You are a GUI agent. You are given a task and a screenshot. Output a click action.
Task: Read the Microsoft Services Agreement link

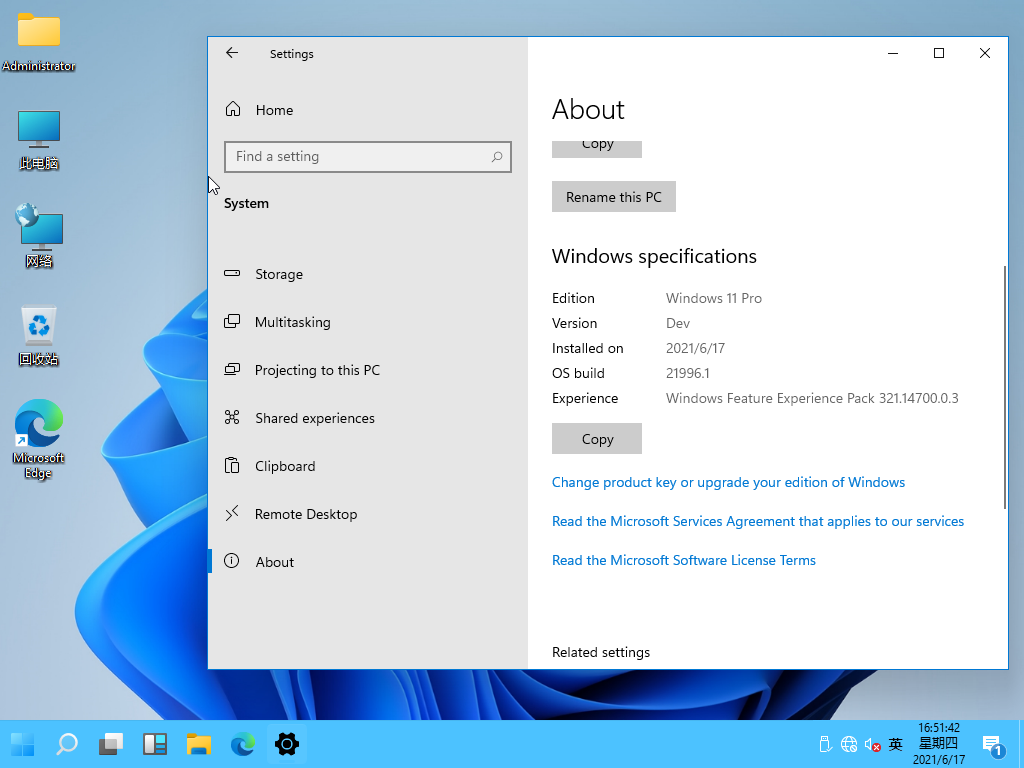tap(758, 521)
